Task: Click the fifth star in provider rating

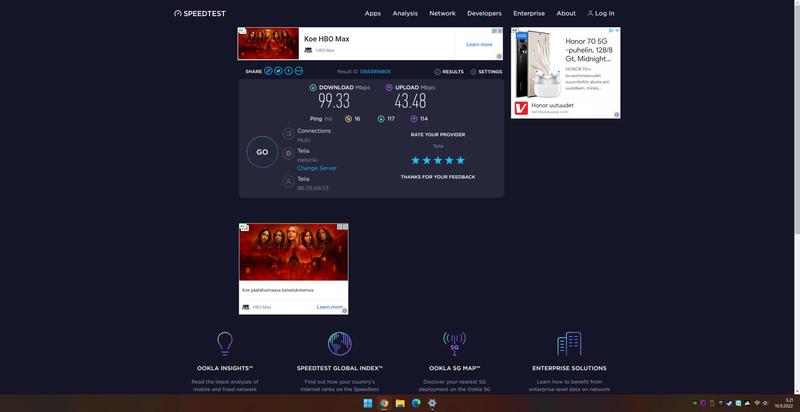Action: pyautogui.click(x=460, y=160)
